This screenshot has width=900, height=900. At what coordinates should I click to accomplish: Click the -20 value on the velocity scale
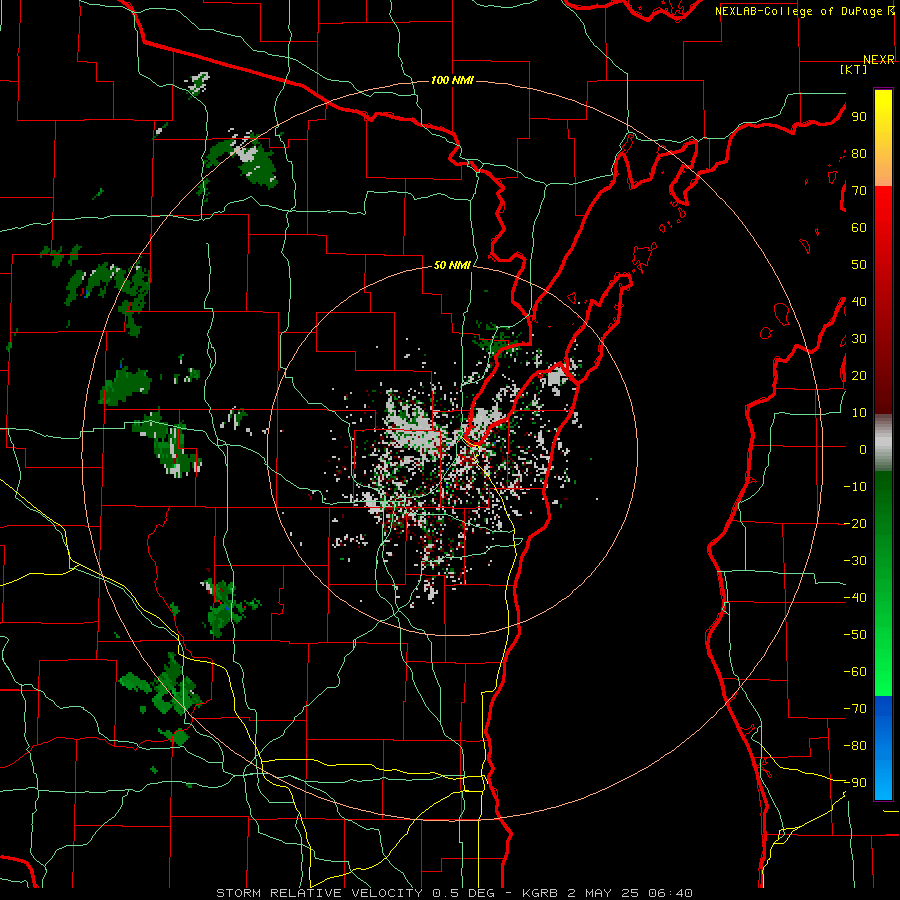(855, 523)
